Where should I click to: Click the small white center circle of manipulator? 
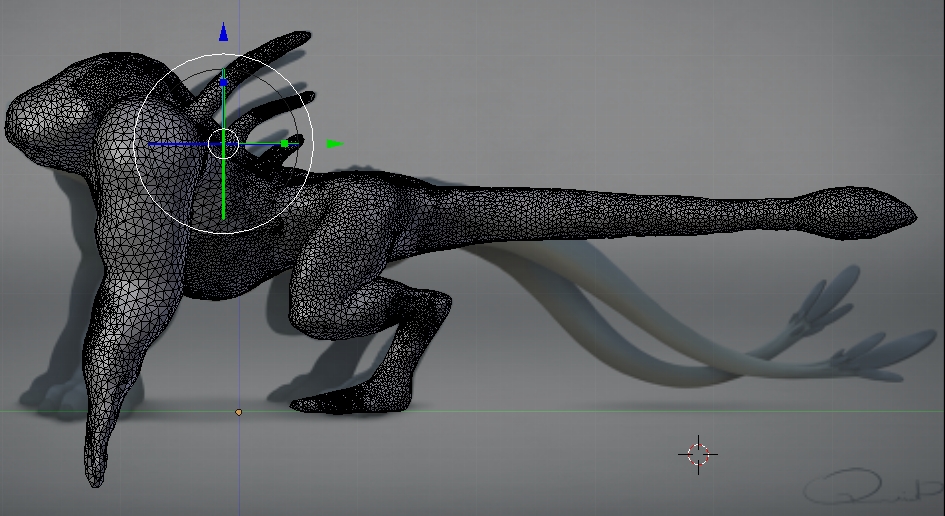click(224, 144)
